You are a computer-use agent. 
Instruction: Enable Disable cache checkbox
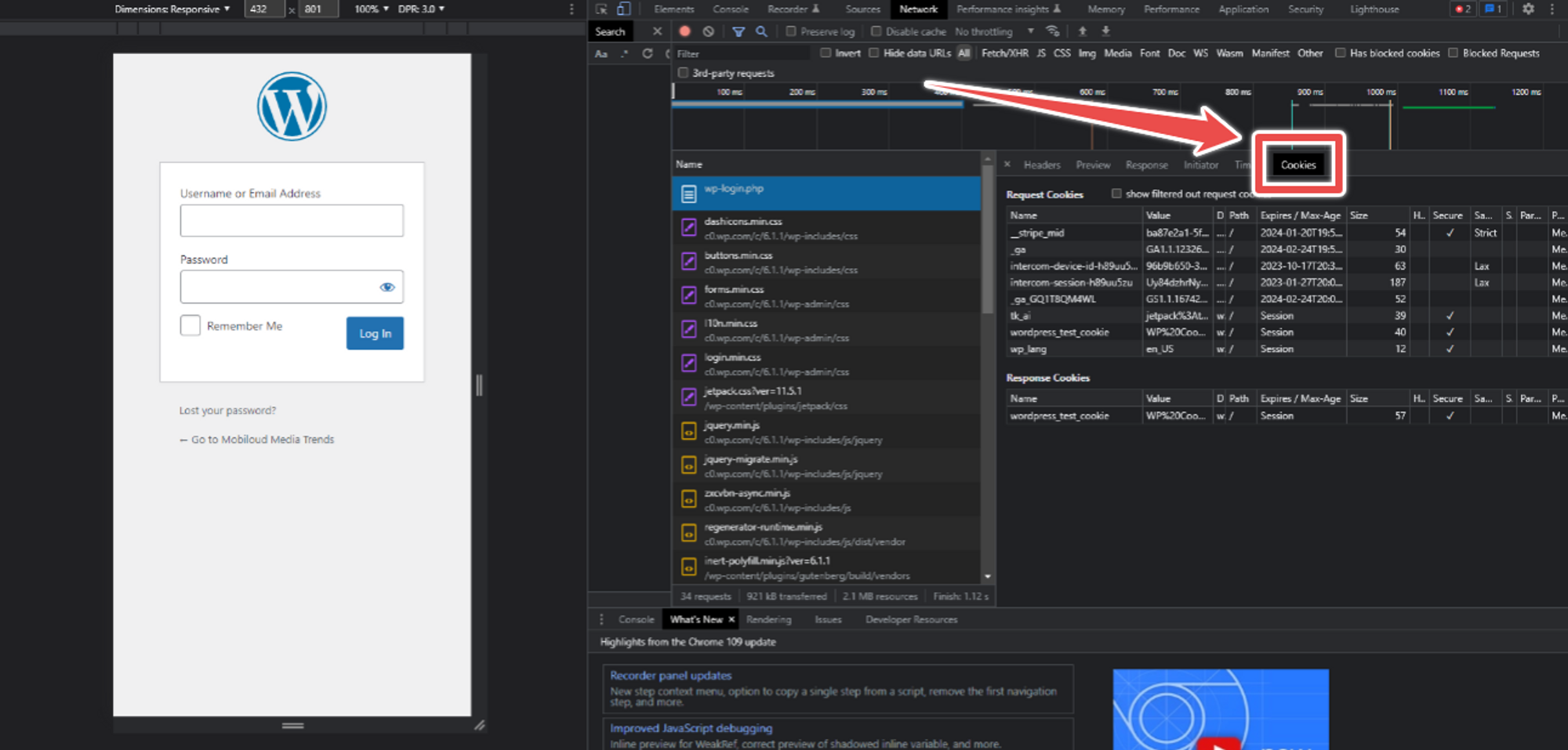[x=877, y=31]
